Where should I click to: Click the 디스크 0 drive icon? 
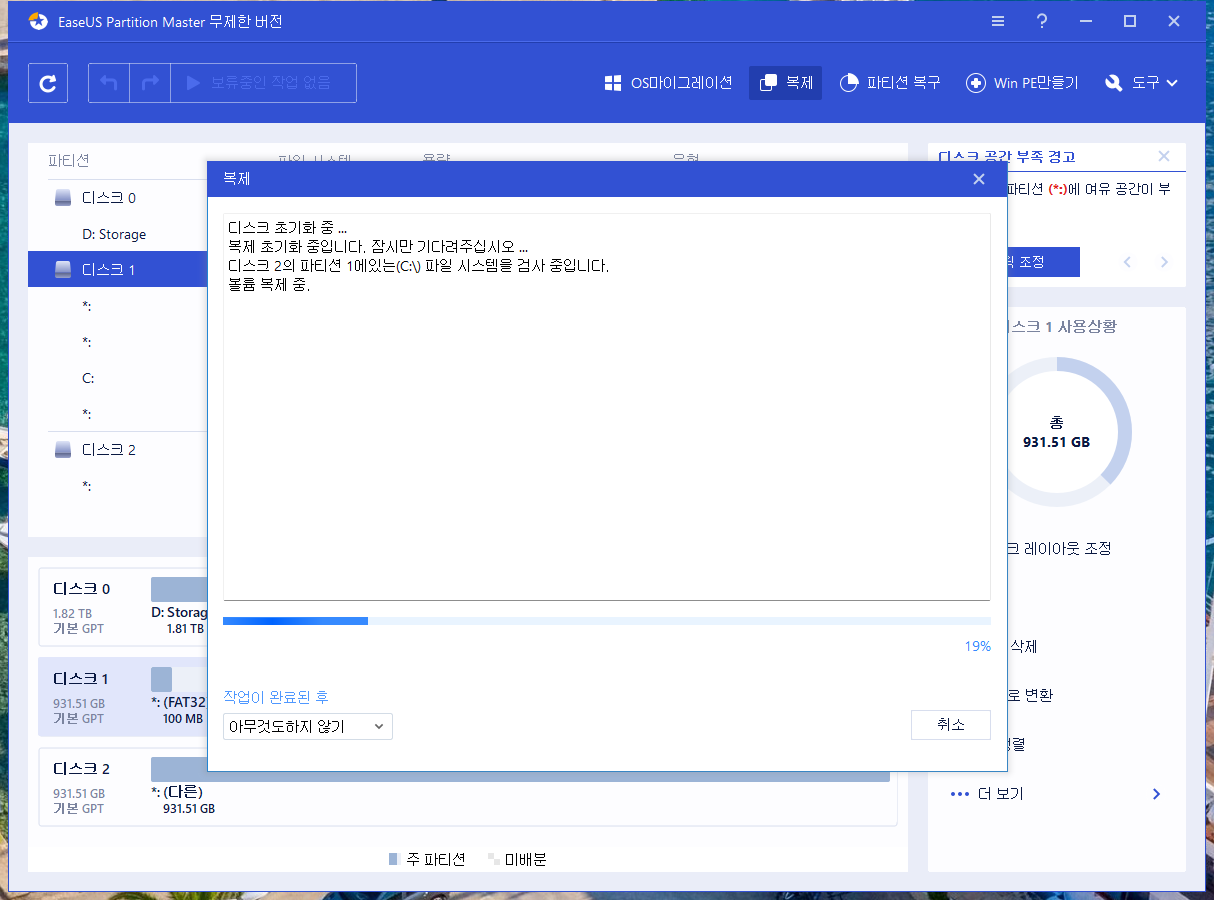(x=63, y=198)
